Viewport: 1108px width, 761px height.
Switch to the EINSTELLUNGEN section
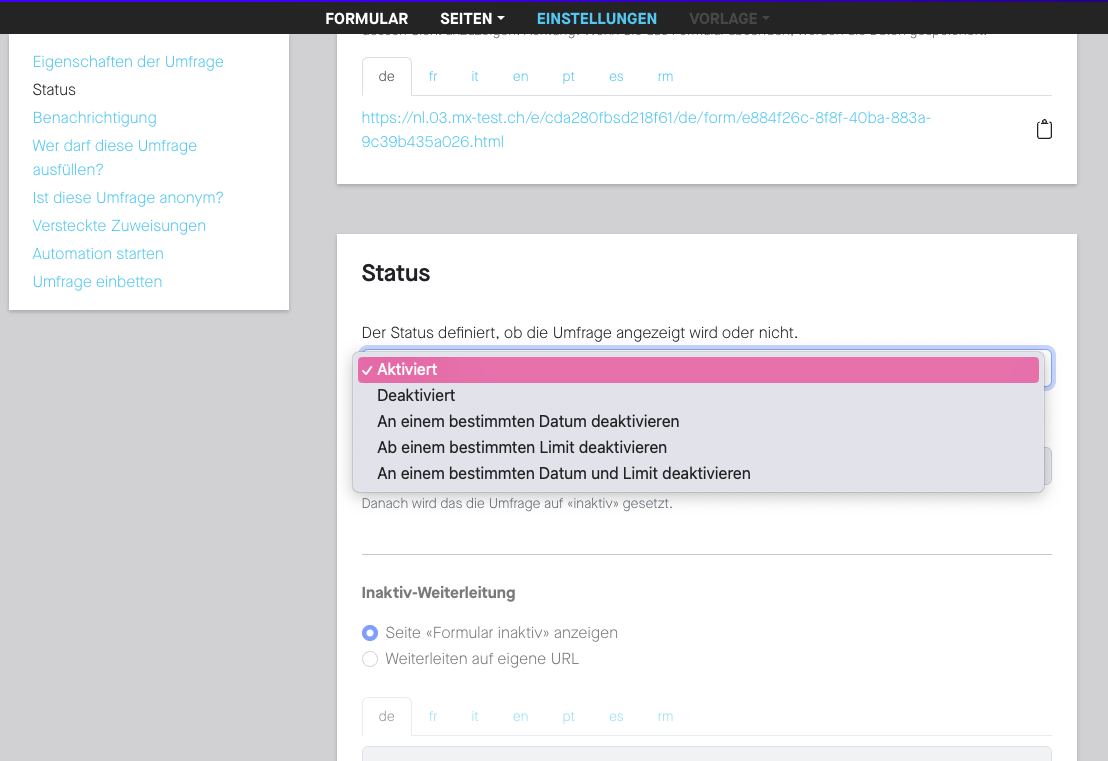[597, 18]
